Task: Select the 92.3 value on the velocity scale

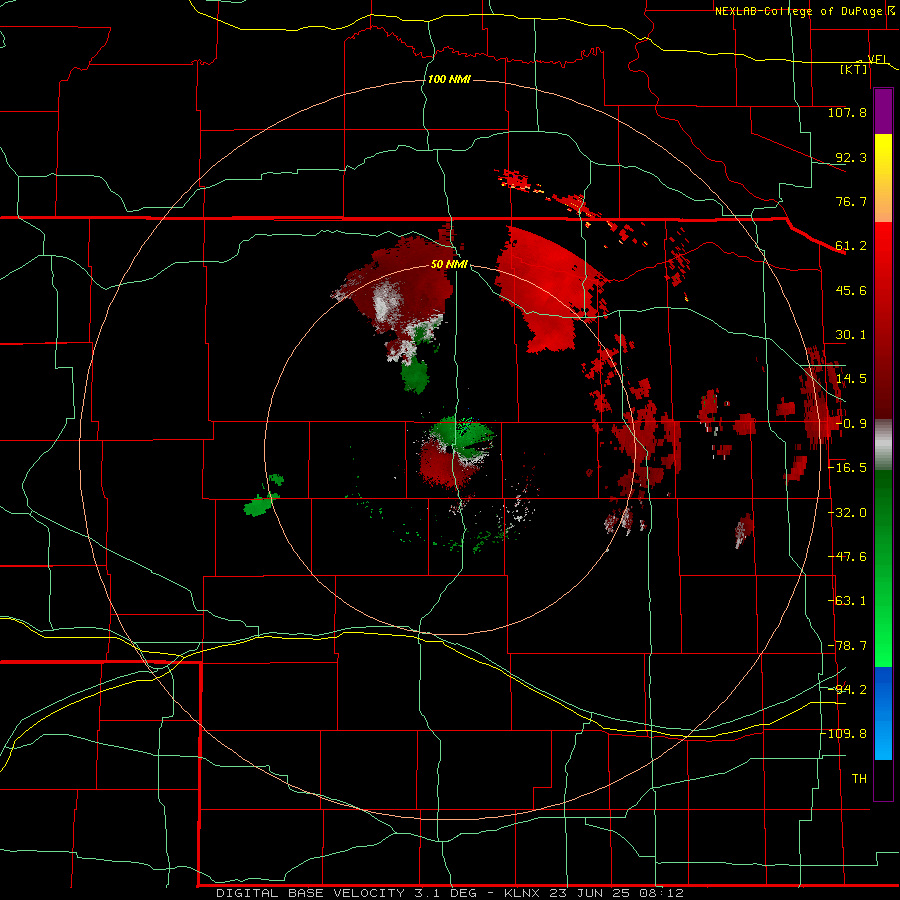Action: [851, 157]
